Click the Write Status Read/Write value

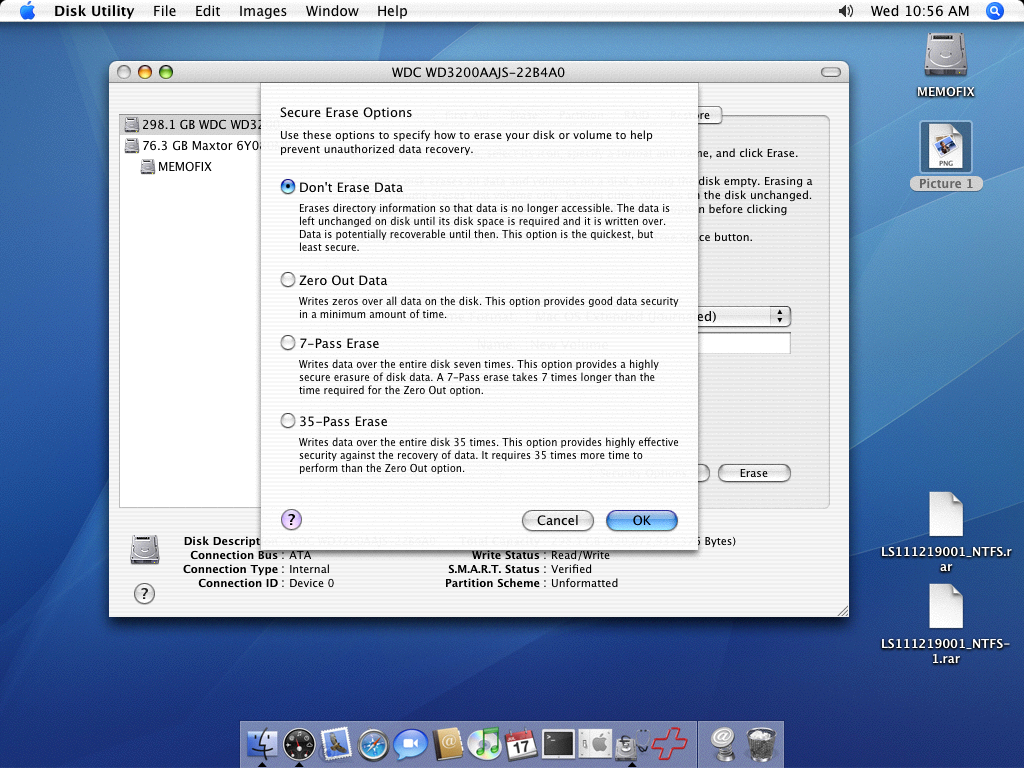(x=581, y=555)
